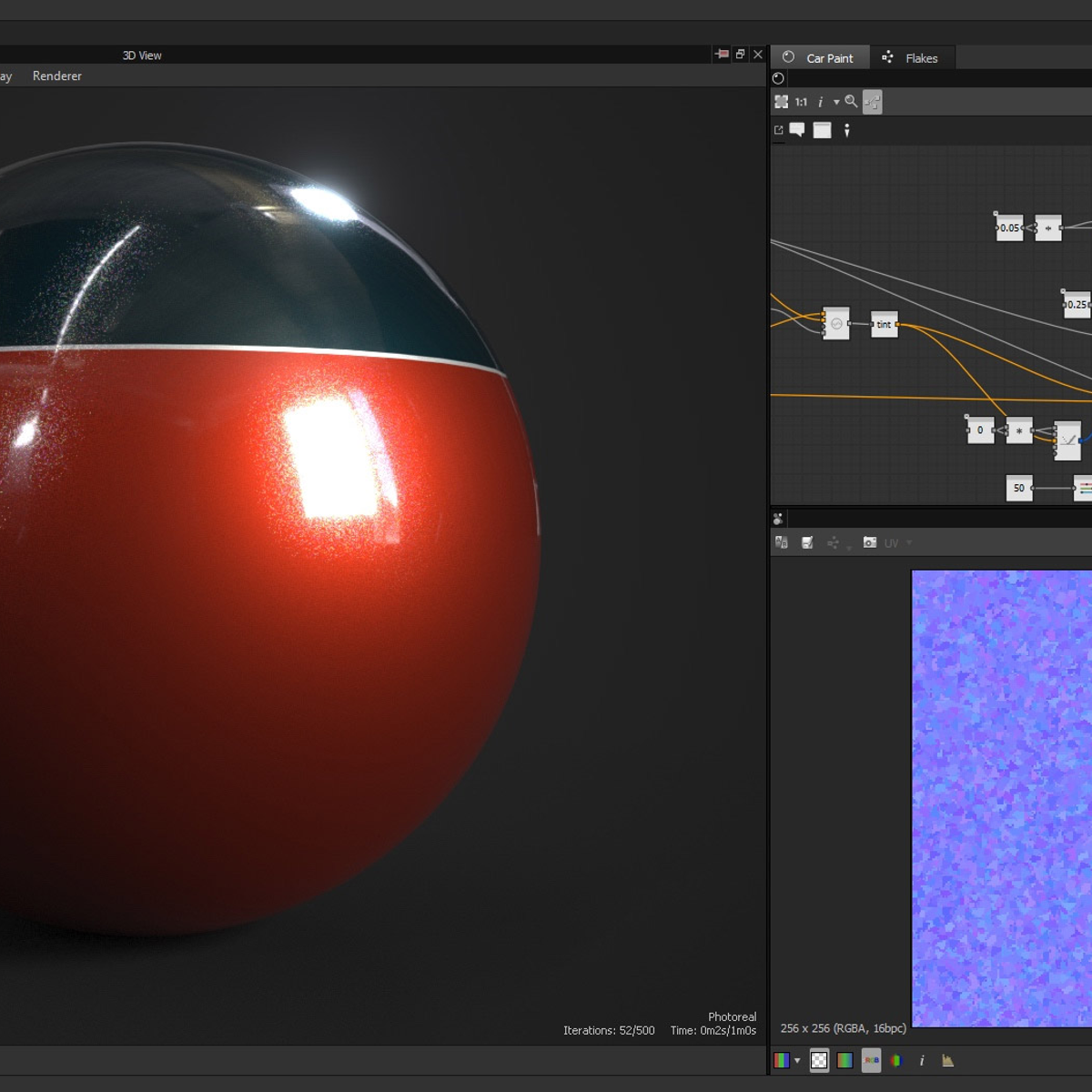The height and width of the screenshot is (1092, 1092).
Task: Set graph zoom to 1:1 scale
Action: point(799,101)
